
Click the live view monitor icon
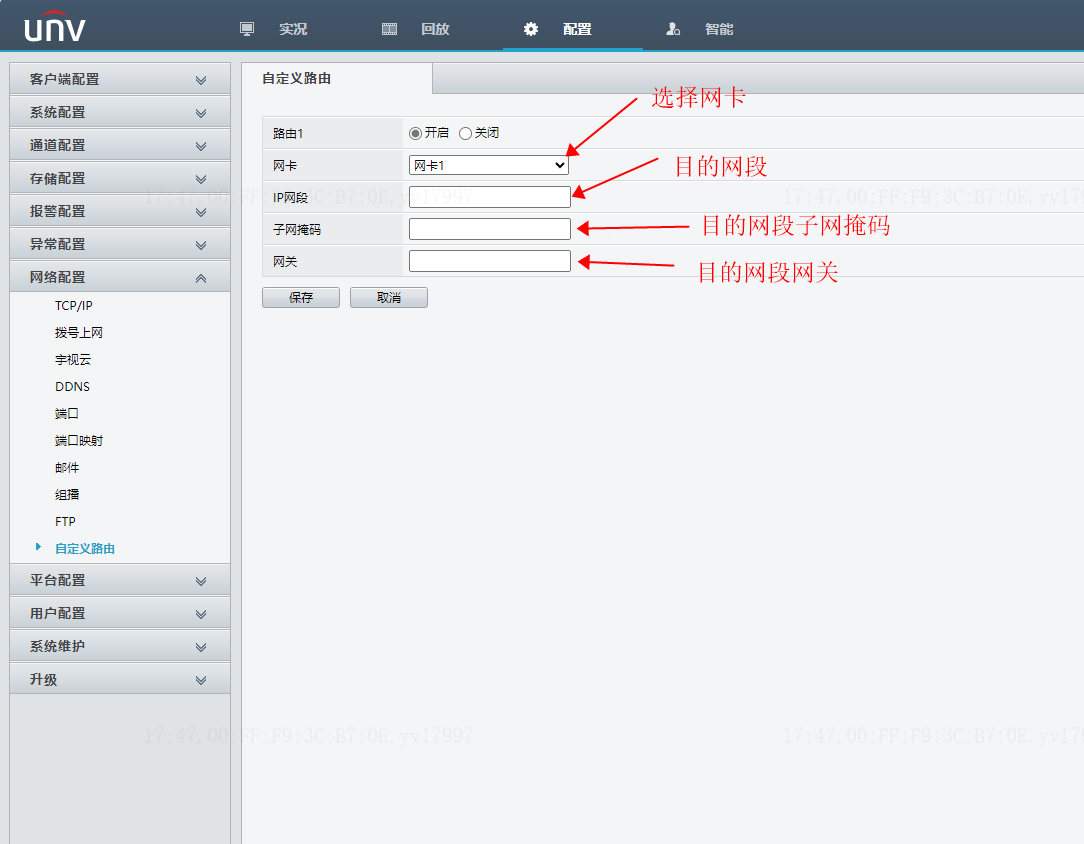pos(247,29)
